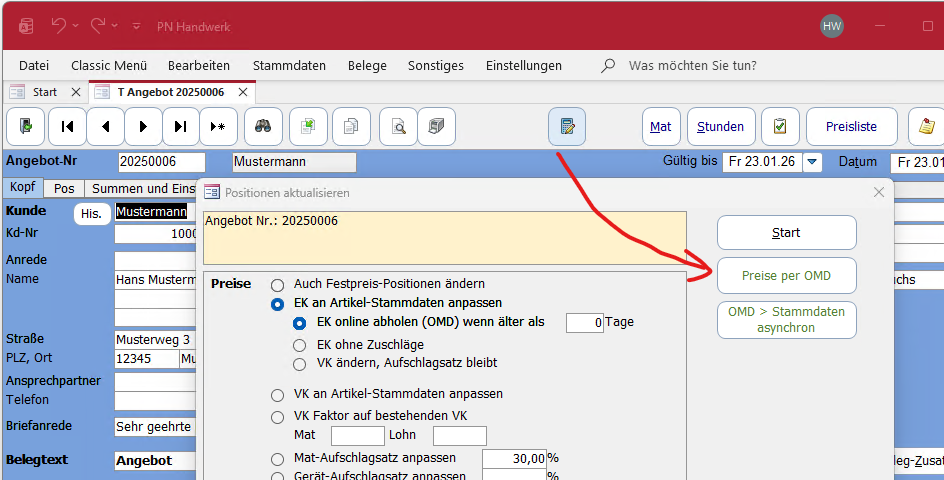944x480 pixels.
Task: Open the Stammdaten menu
Action: (x=289, y=65)
